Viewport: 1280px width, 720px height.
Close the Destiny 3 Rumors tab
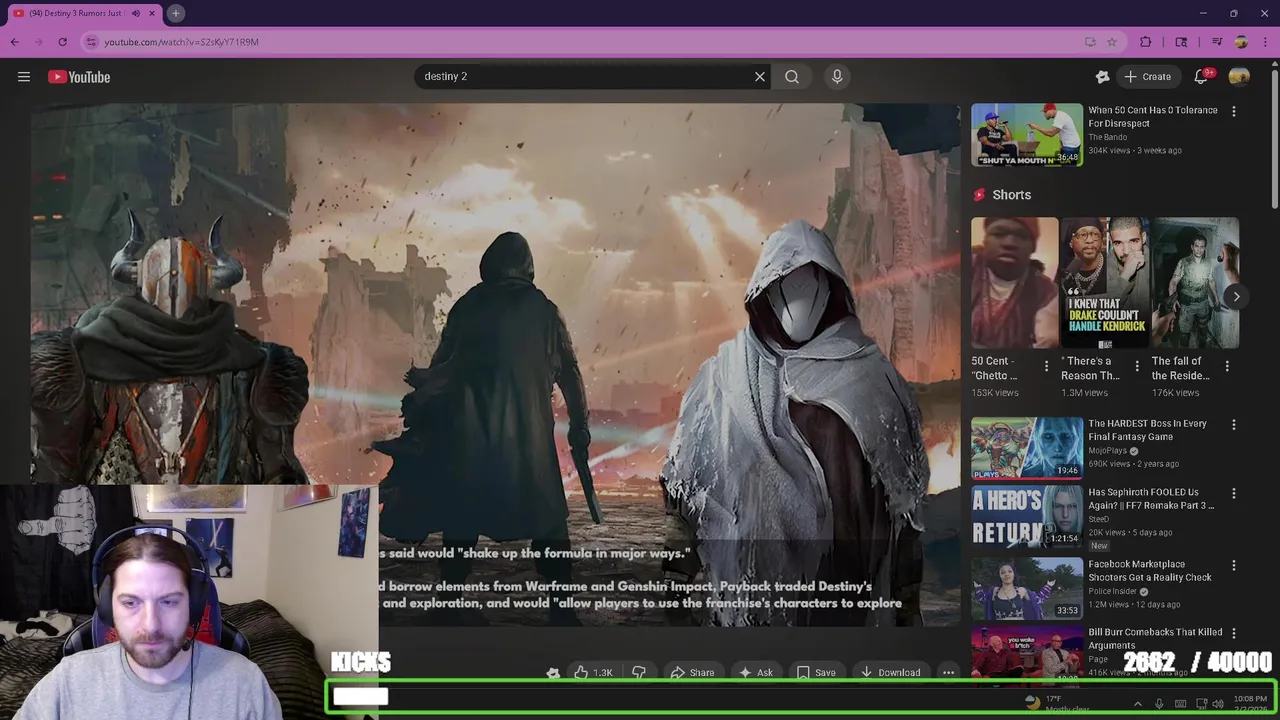[152, 13]
